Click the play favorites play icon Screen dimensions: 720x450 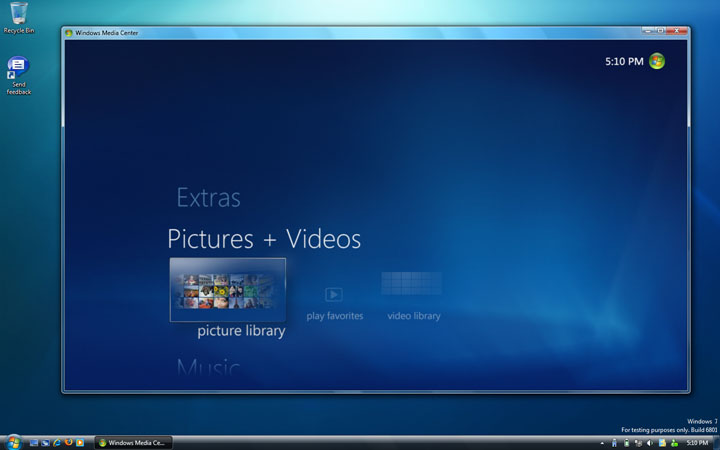[x=334, y=294]
